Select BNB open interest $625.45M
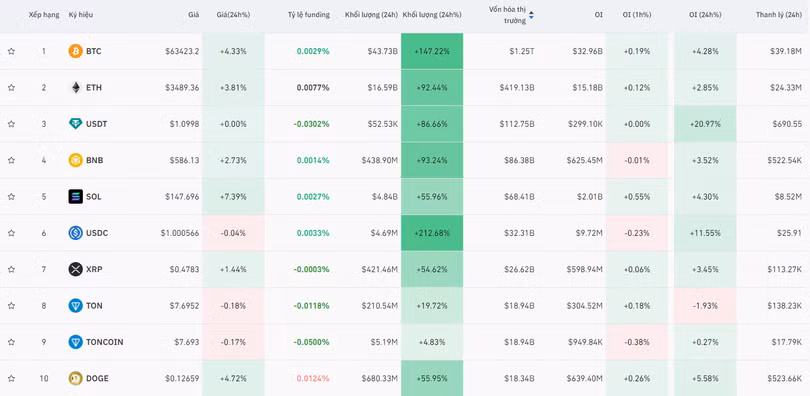The image size is (810, 396). click(x=584, y=160)
